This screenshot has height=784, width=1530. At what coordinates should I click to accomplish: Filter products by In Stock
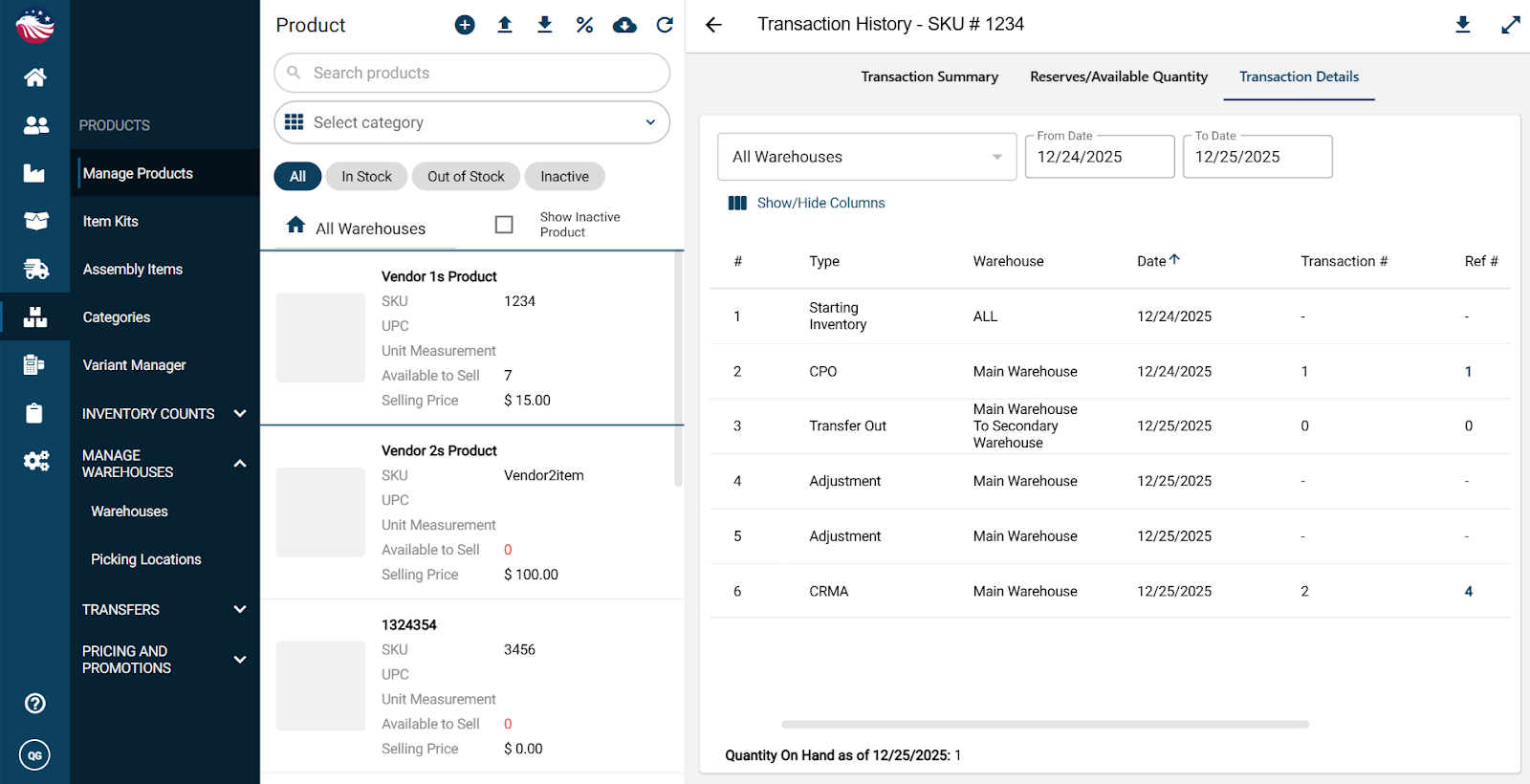pos(366,177)
